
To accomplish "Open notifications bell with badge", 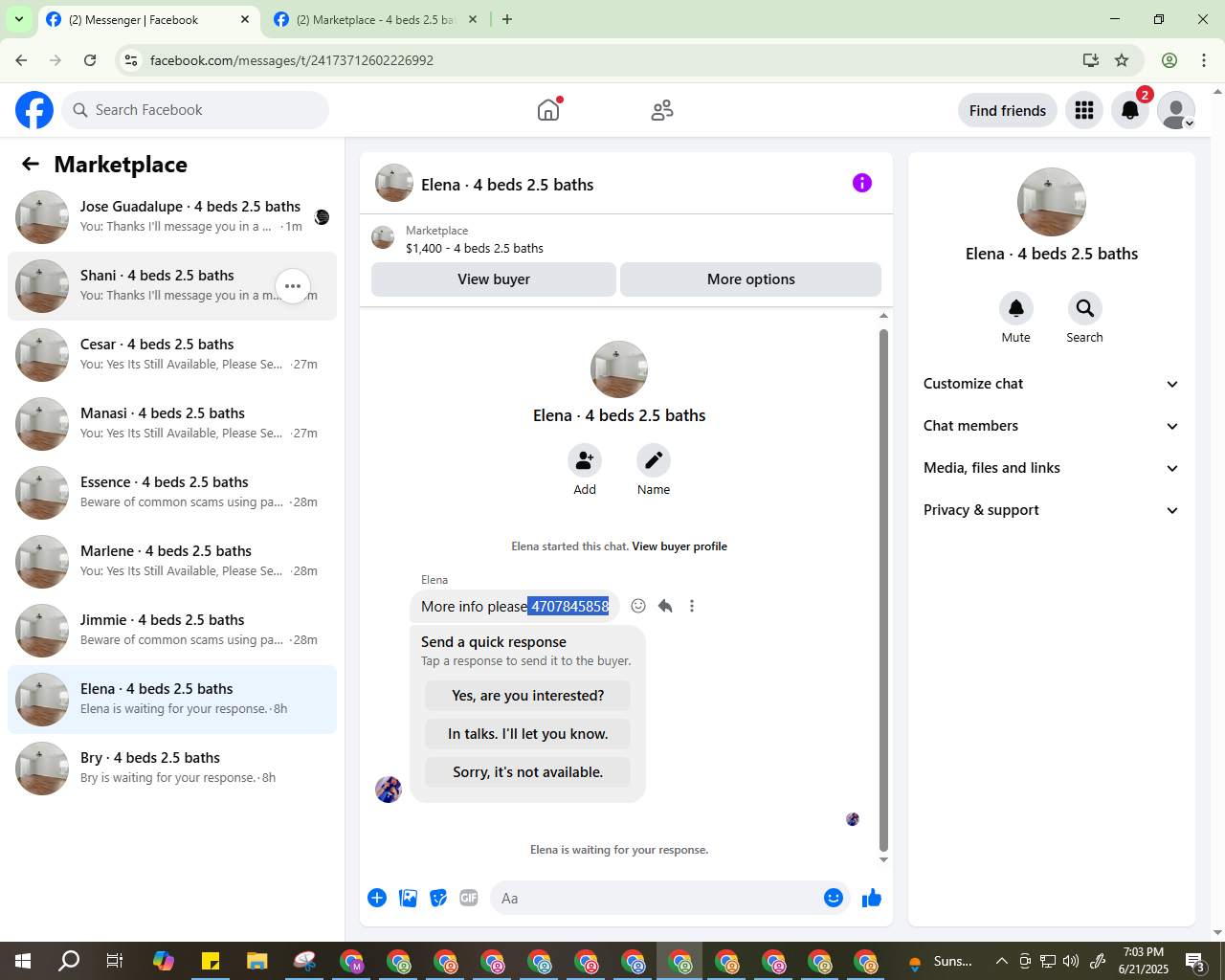I will [x=1130, y=110].
